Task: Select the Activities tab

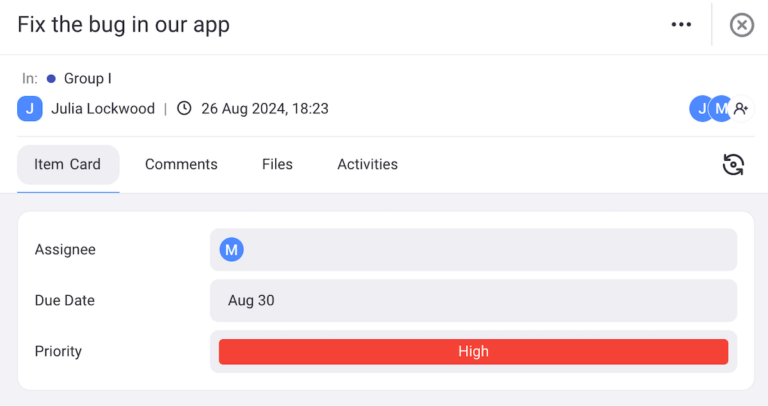Action: [367, 165]
